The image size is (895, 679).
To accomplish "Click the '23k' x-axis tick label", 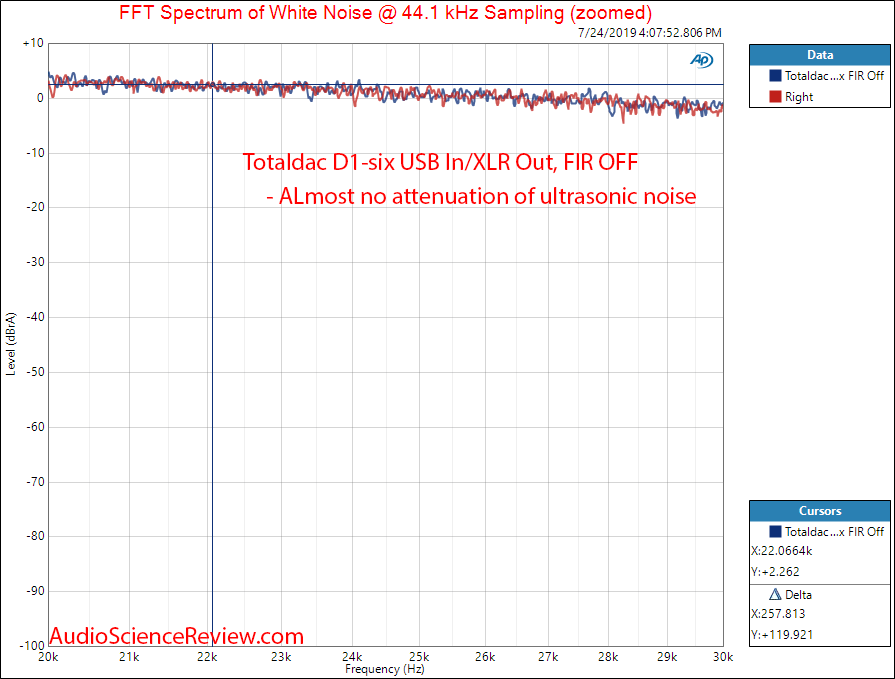I will [x=281, y=657].
